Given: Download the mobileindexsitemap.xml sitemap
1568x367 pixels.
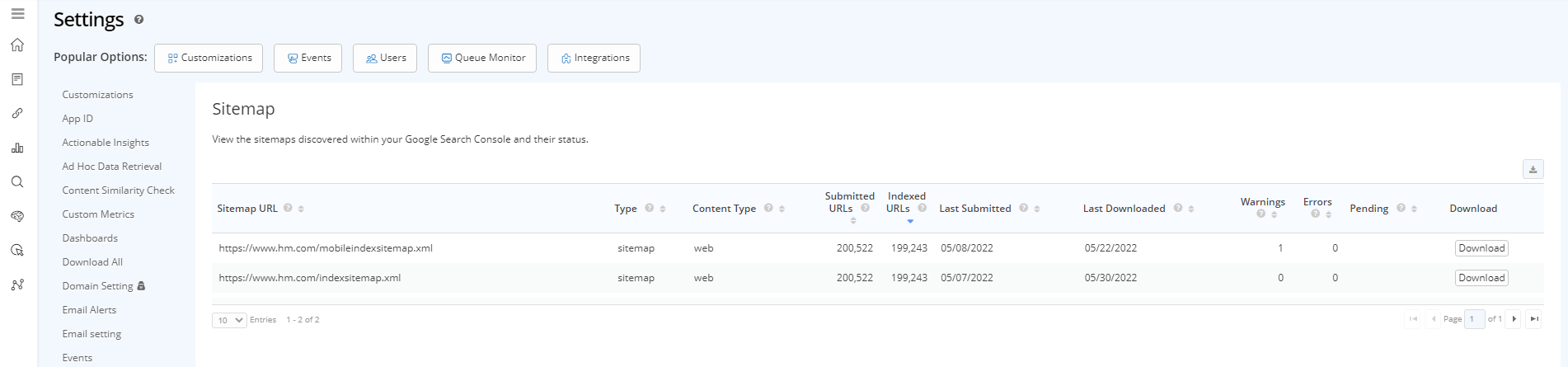Looking at the screenshot, I should [x=1481, y=248].
